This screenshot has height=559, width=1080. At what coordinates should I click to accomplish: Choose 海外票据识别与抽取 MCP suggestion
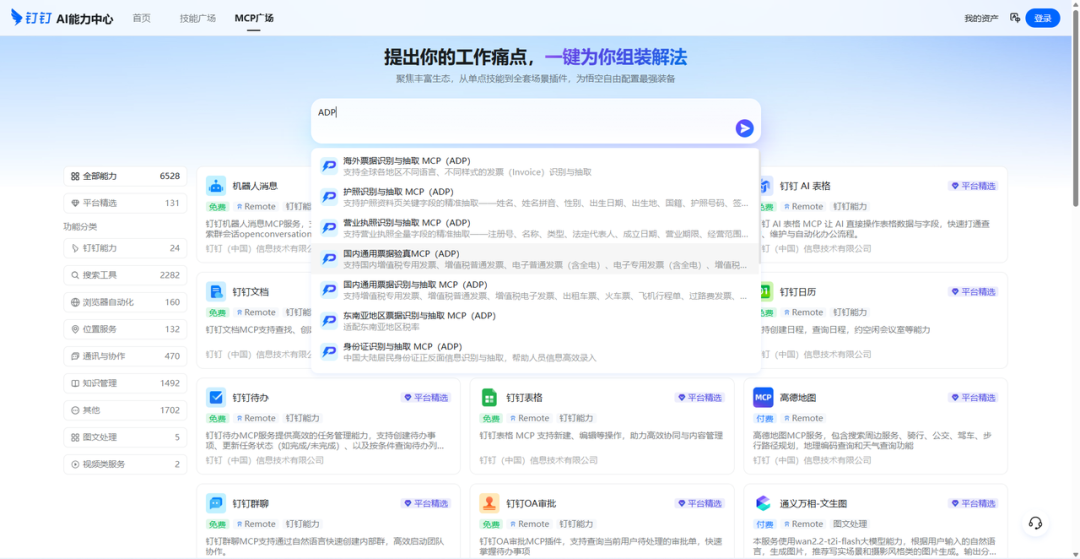[x=536, y=166]
